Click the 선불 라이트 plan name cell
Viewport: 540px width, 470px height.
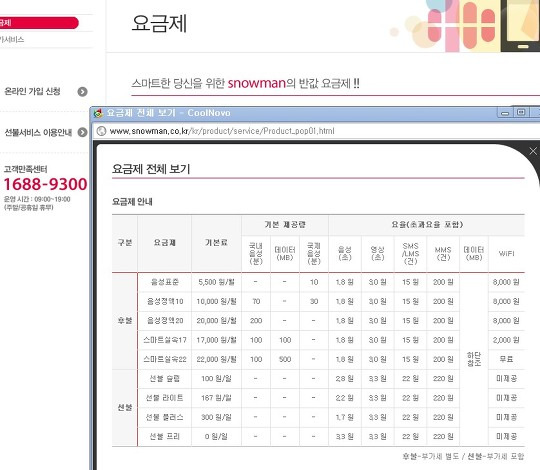click(165, 398)
